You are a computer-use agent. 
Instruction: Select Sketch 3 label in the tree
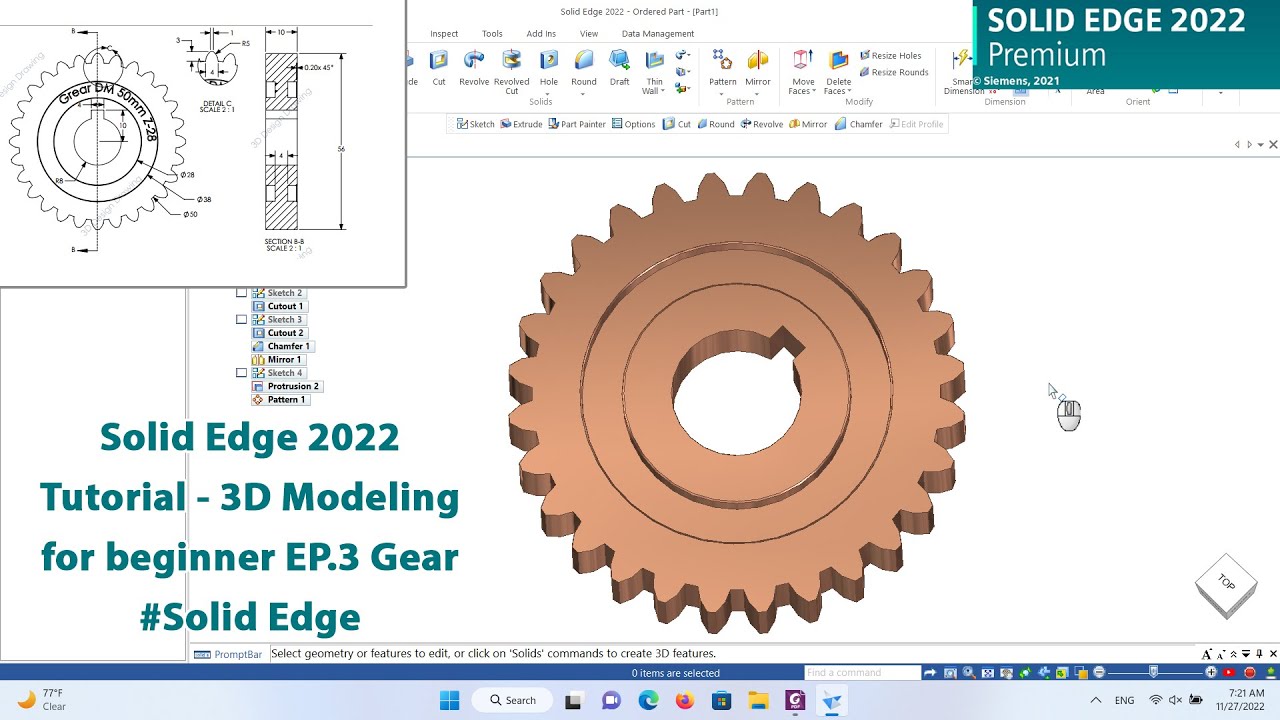tap(284, 320)
